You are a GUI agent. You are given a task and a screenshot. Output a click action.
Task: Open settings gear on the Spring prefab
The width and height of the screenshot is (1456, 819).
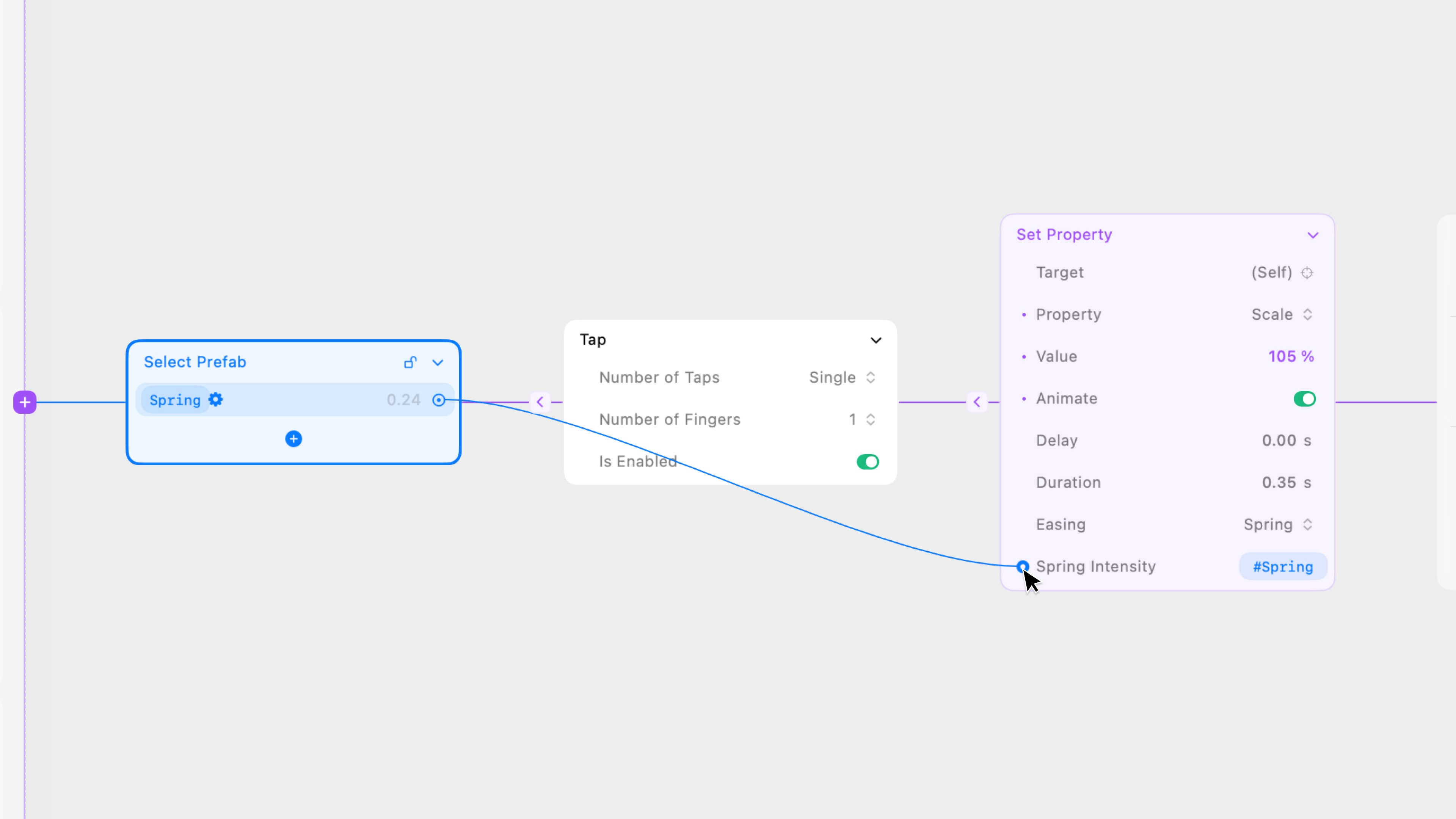click(x=215, y=400)
